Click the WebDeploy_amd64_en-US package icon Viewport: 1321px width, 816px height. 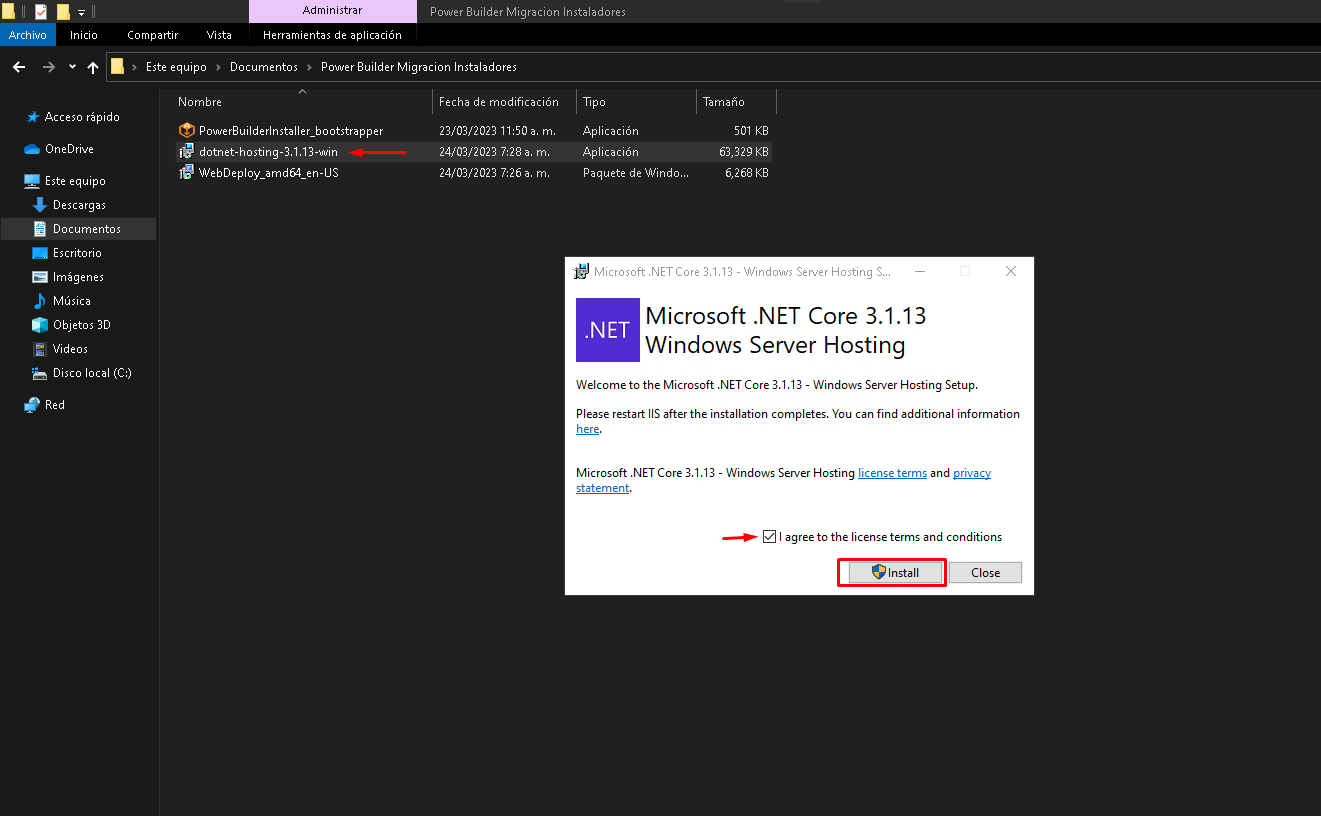coord(186,173)
